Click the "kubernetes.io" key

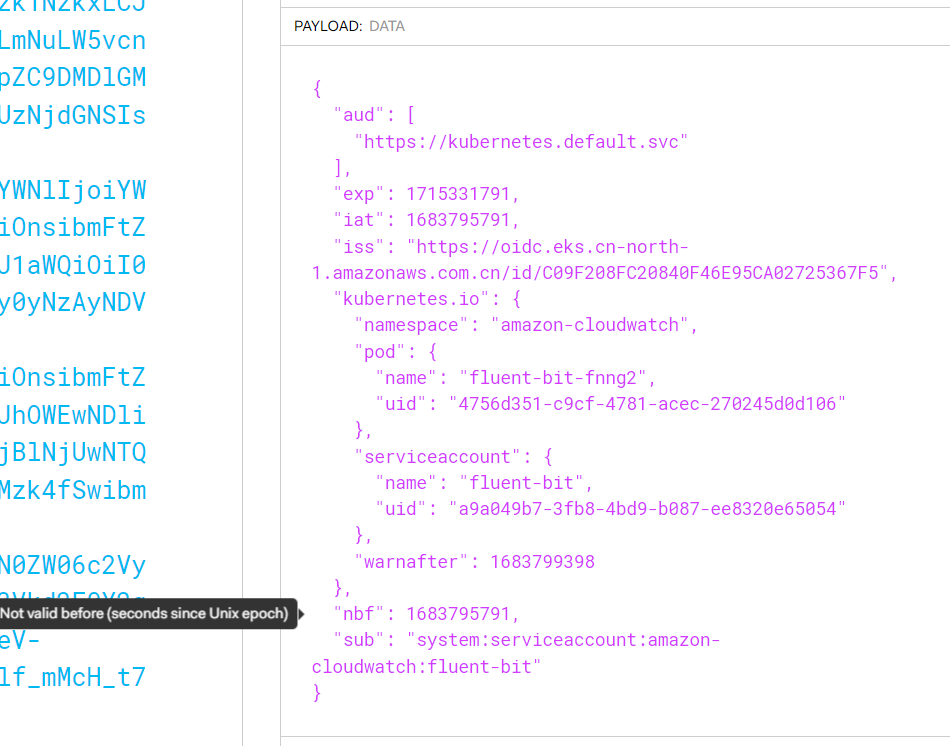click(416, 299)
